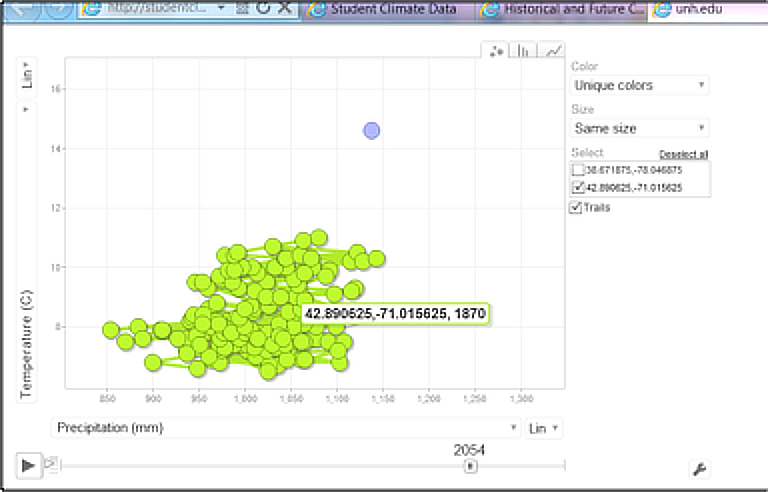Click the small playback speed icon
The height and width of the screenshot is (492, 768).
(x=52, y=464)
